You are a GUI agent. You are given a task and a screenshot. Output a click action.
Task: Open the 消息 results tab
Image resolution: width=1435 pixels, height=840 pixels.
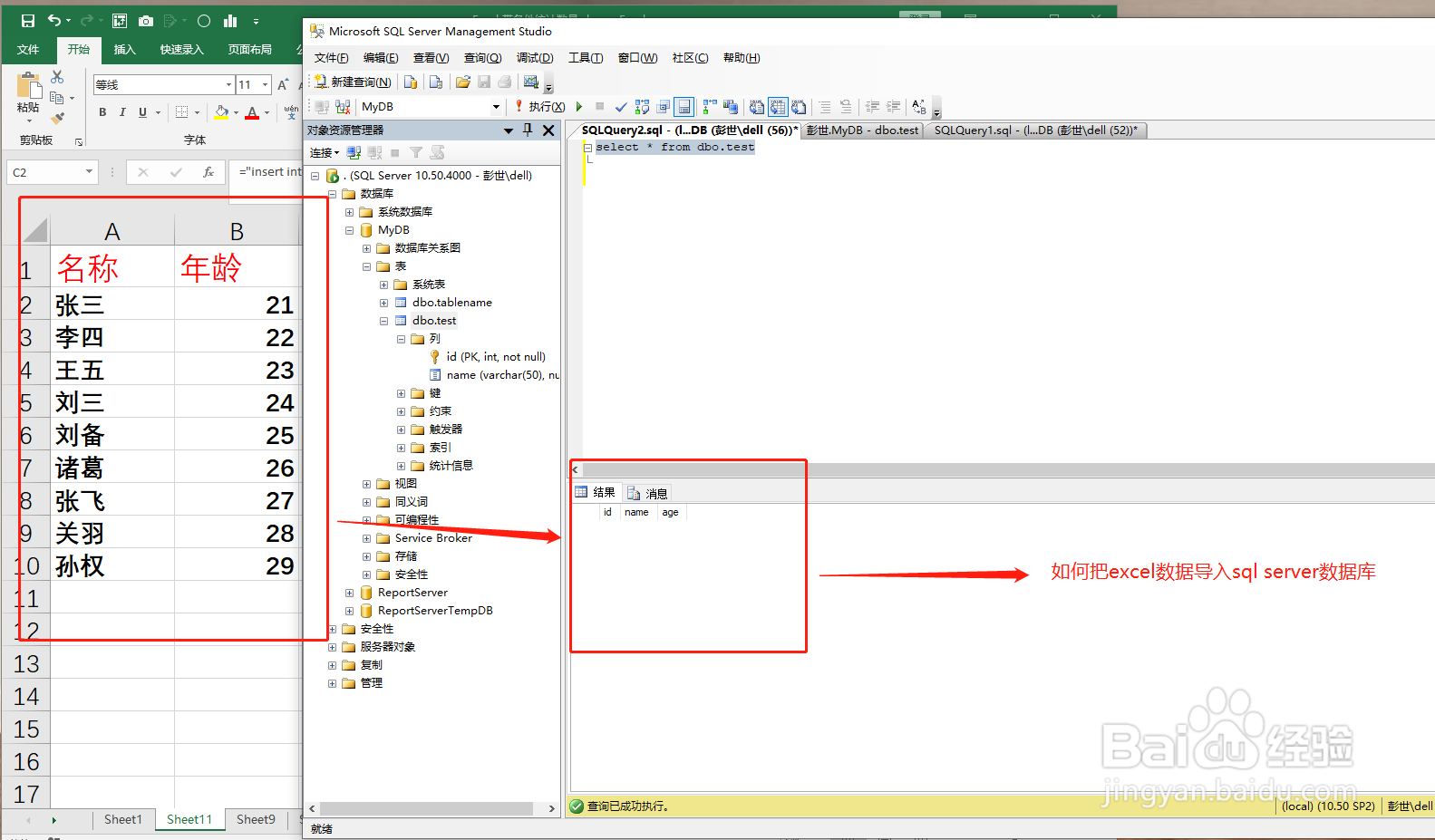[647, 493]
